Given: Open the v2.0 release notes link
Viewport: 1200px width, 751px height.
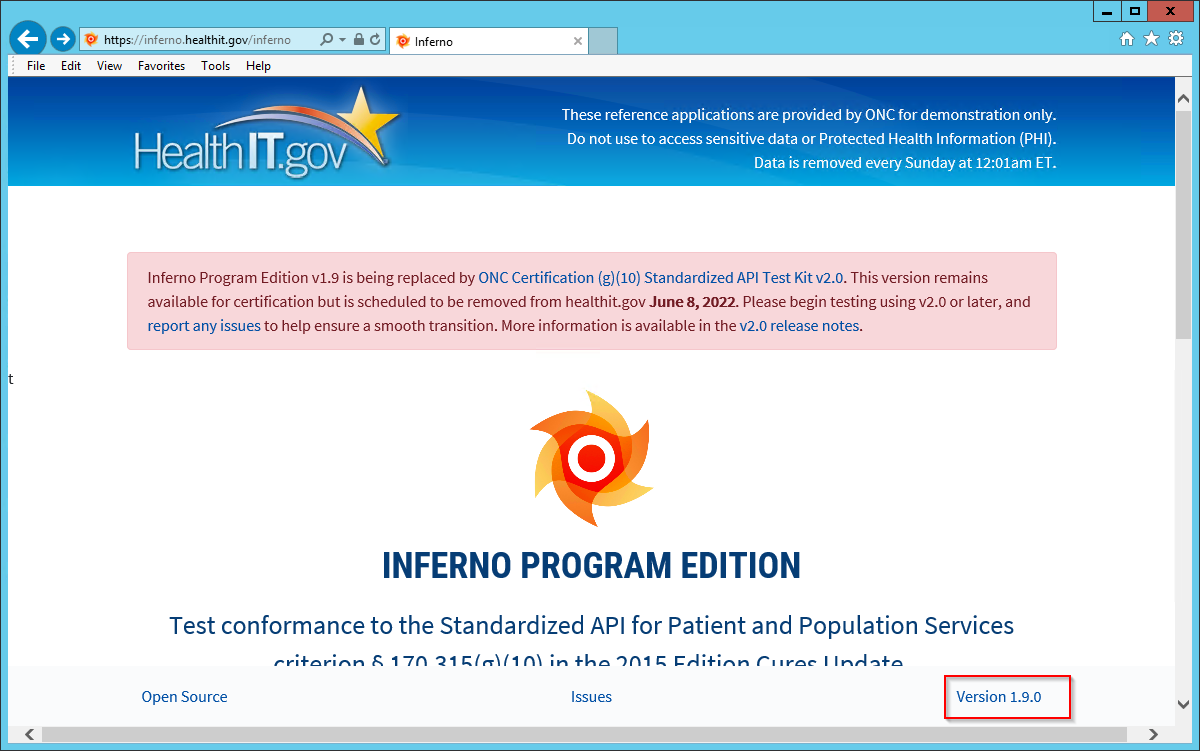Looking at the screenshot, I should [x=800, y=326].
